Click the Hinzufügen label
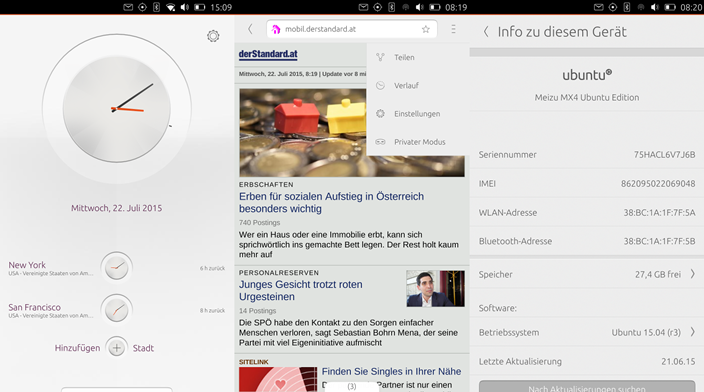Viewport: 704px width, 392px height. coord(77,348)
